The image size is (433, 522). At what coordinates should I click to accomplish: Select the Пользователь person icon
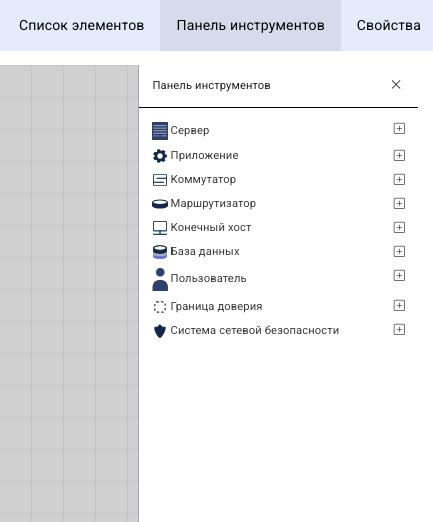click(x=160, y=279)
